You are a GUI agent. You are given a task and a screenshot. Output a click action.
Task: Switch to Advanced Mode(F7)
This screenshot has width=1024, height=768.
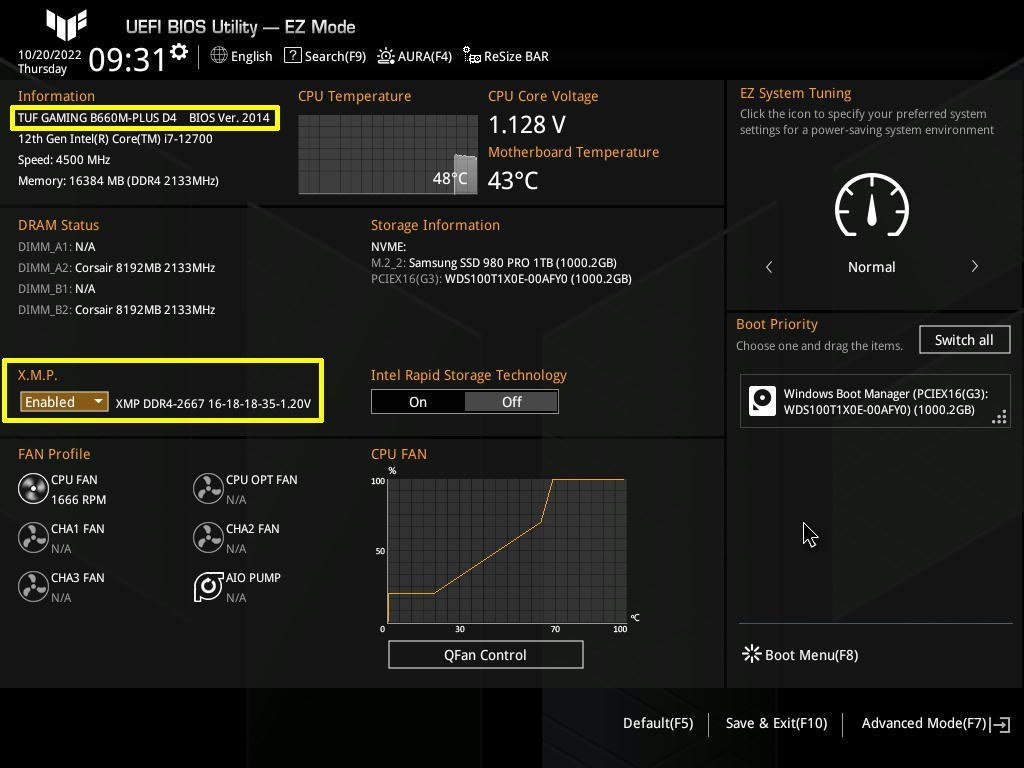[922, 723]
